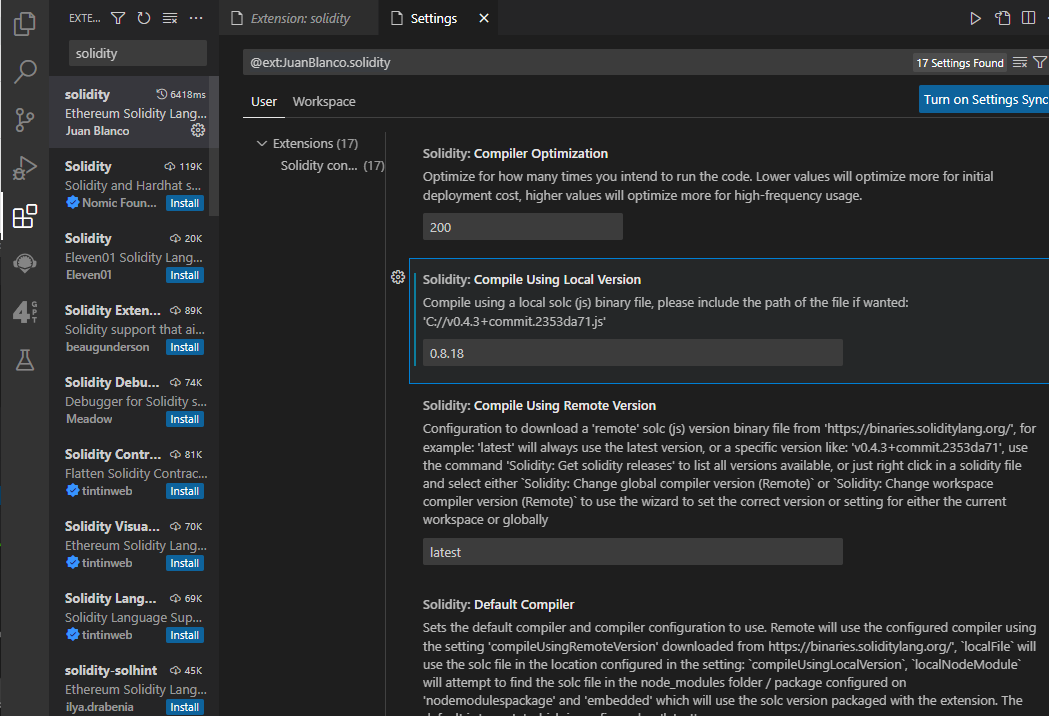Install Eleven01 Solidity extension

coord(185,275)
